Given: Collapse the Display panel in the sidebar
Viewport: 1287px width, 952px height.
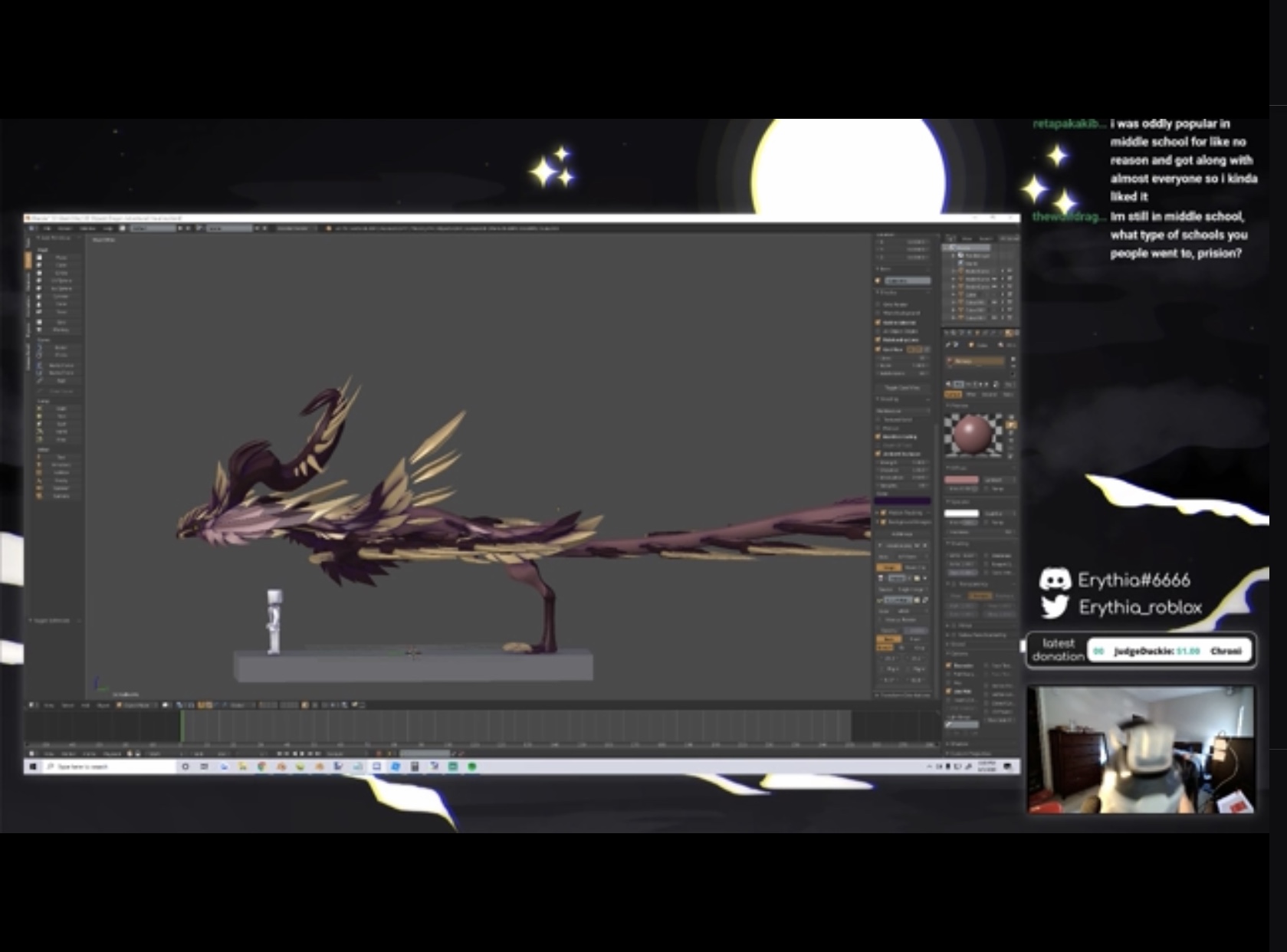Looking at the screenshot, I should [887, 292].
